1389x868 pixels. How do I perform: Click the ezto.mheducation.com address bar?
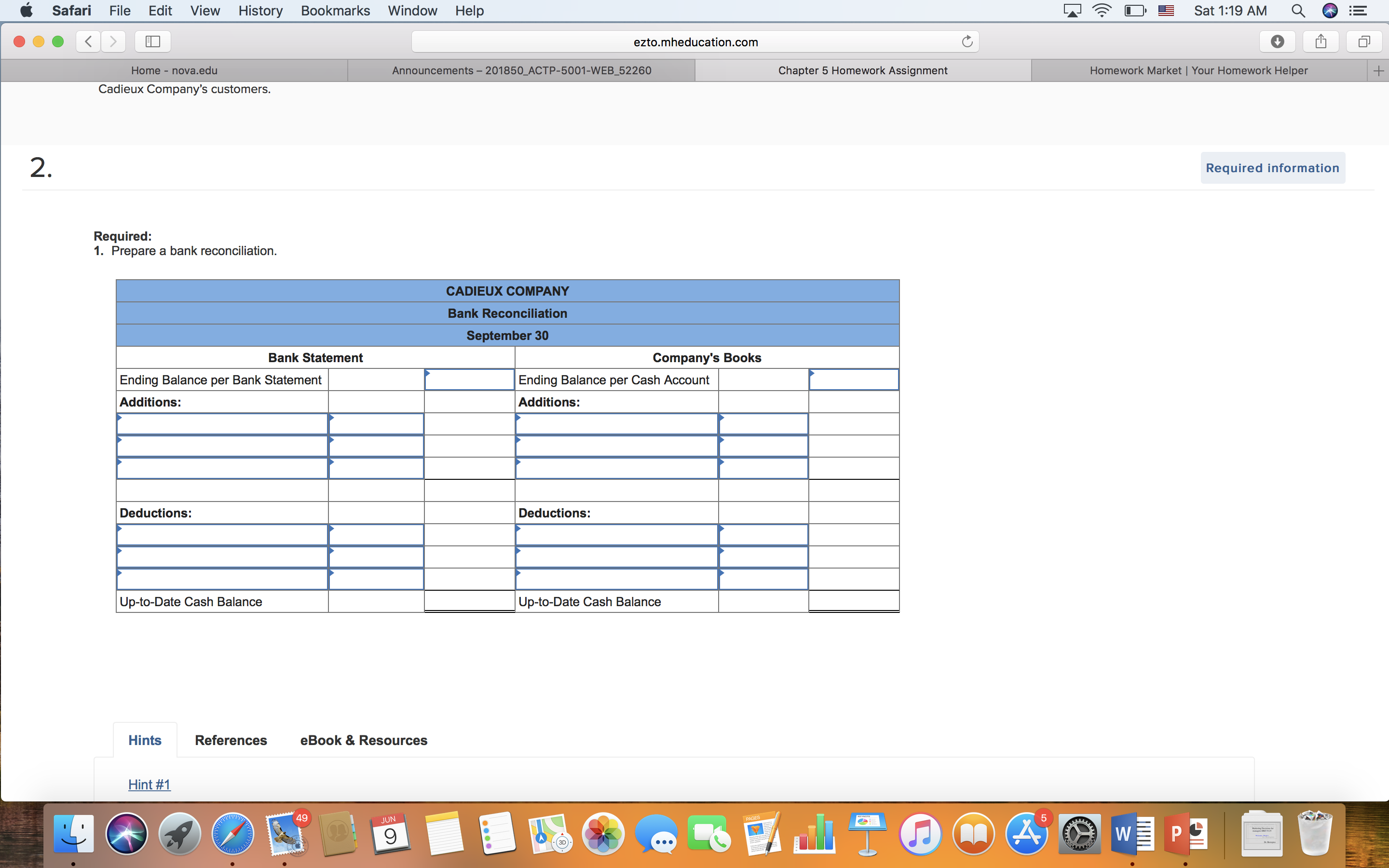[x=695, y=42]
